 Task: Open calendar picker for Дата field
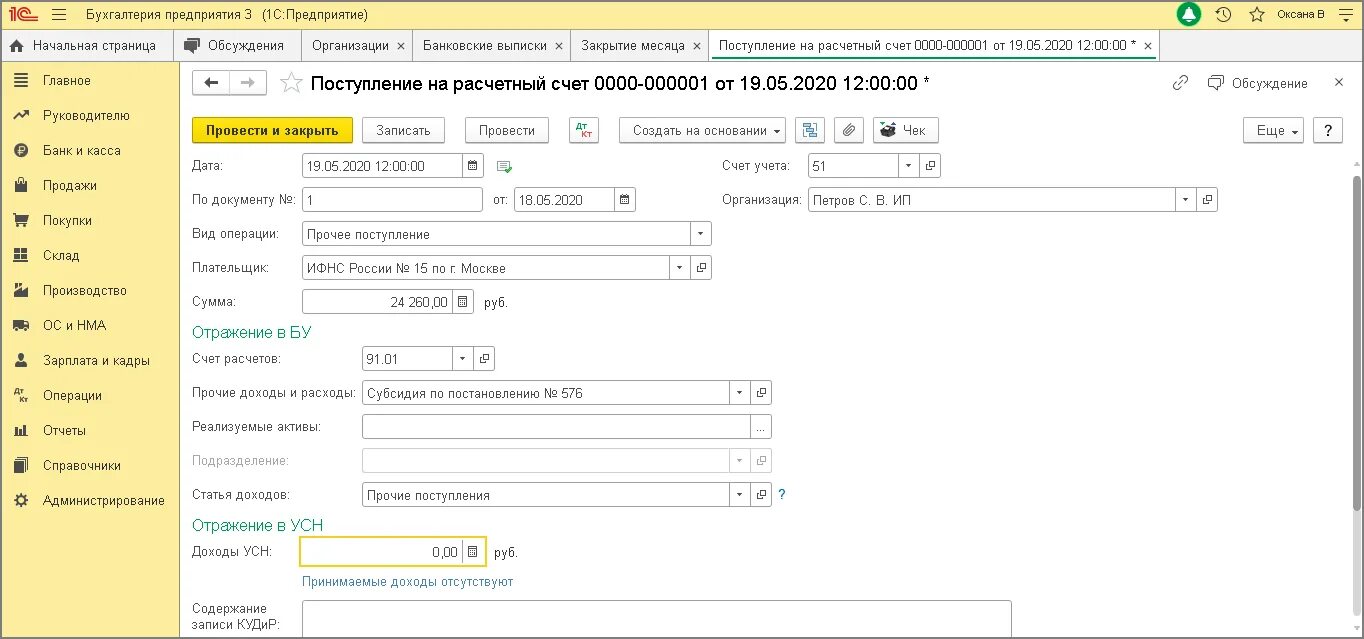point(473,166)
